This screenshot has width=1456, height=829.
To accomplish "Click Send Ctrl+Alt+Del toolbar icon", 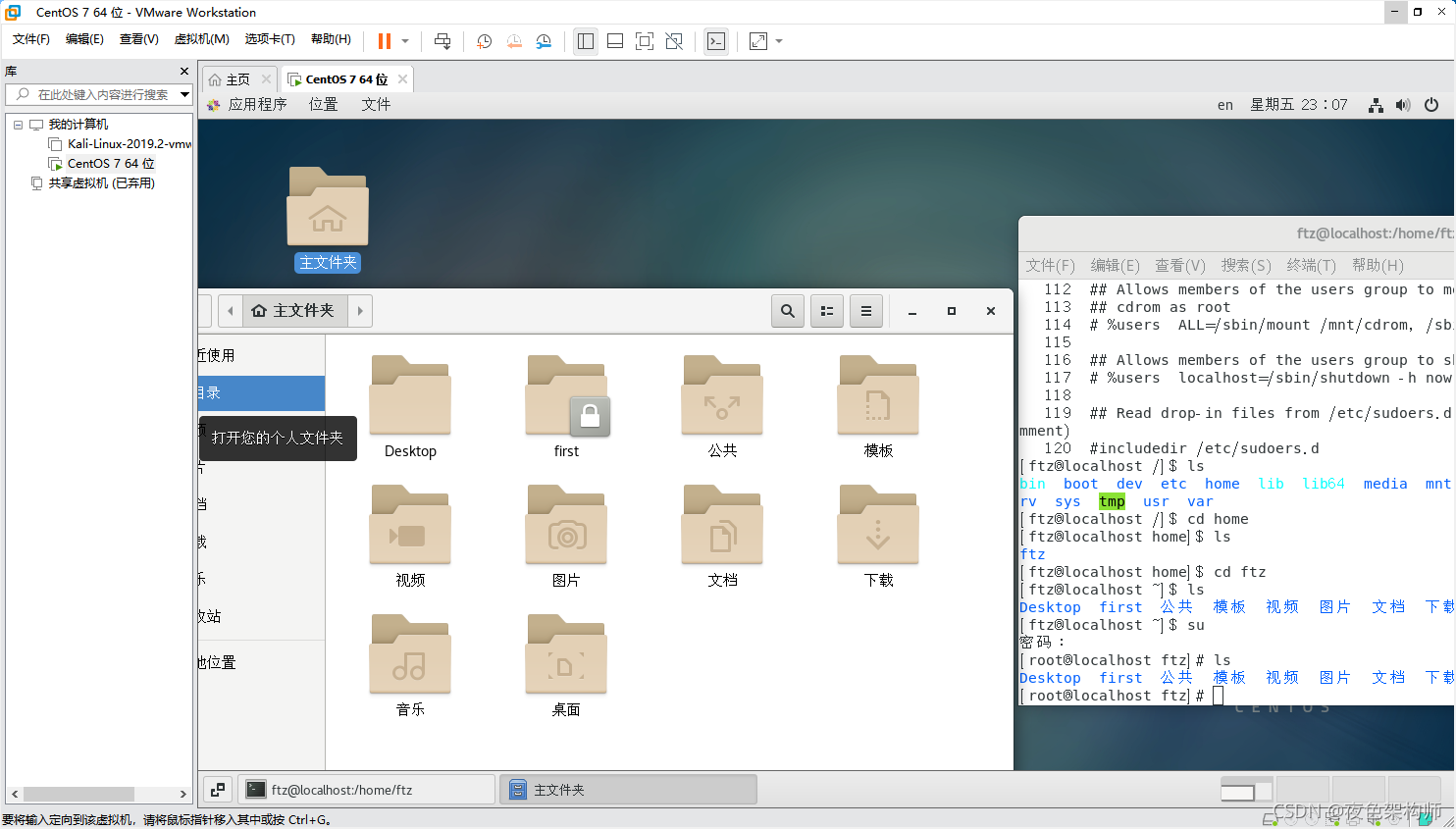I will [442, 41].
